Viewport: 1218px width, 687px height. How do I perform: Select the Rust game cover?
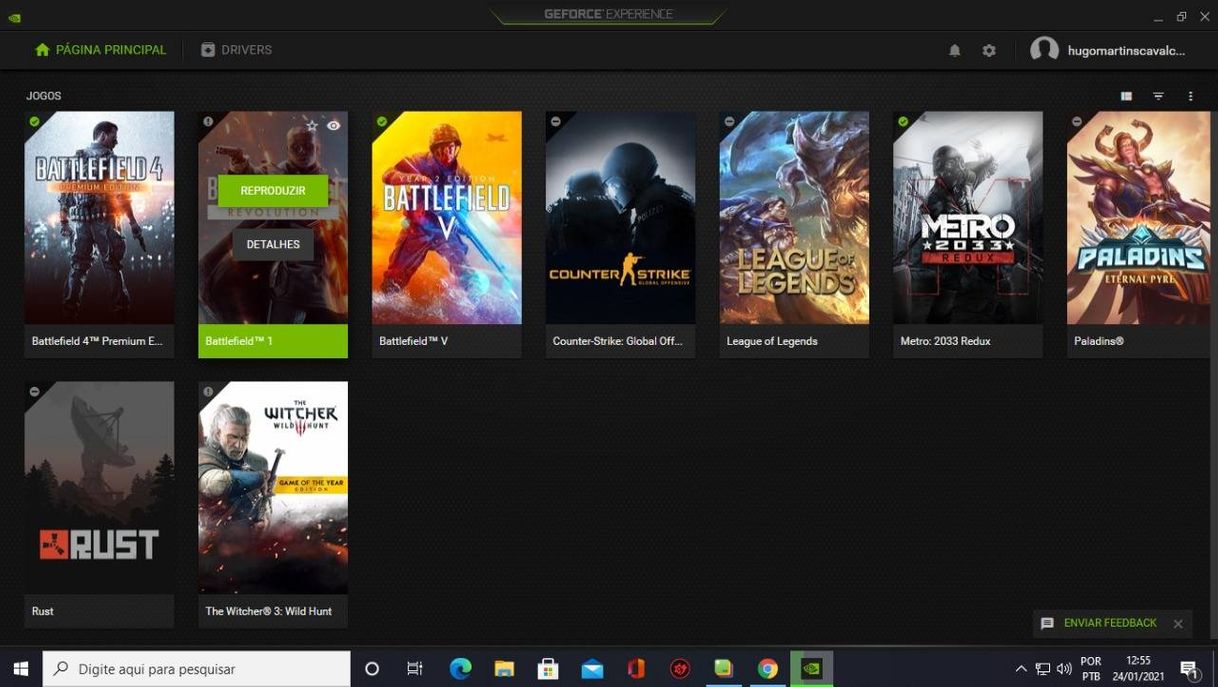[x=99, y=488]
